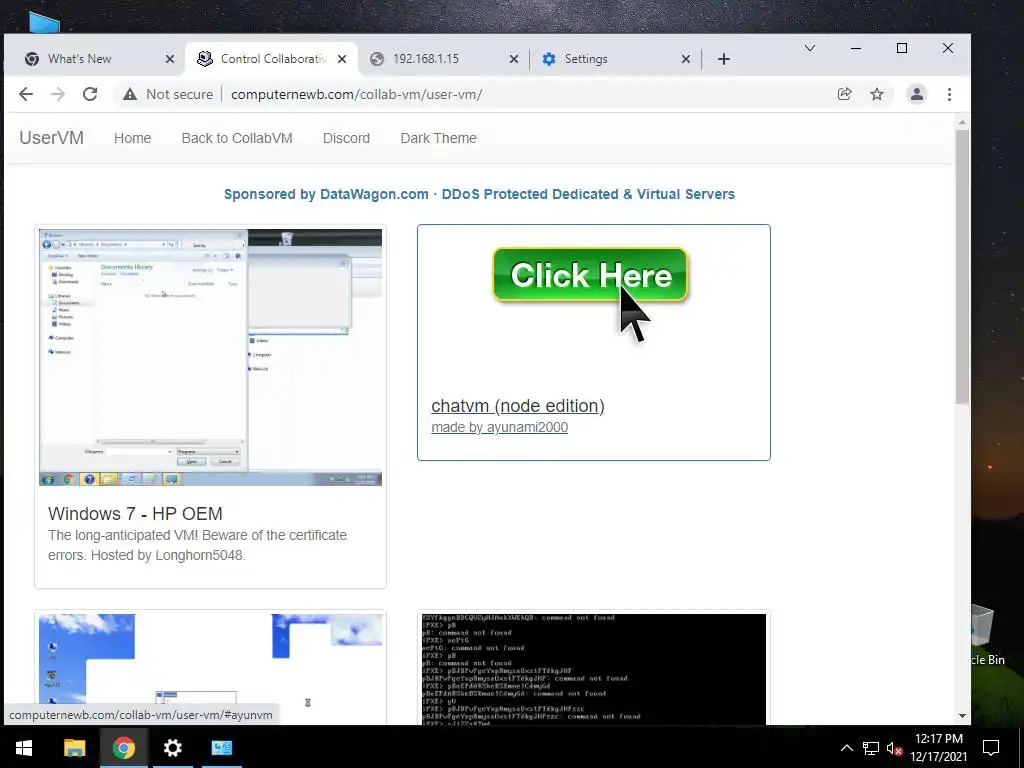Open the Windows 7 VM thumbnail
1024x768 pixels.
coord(210,357)
